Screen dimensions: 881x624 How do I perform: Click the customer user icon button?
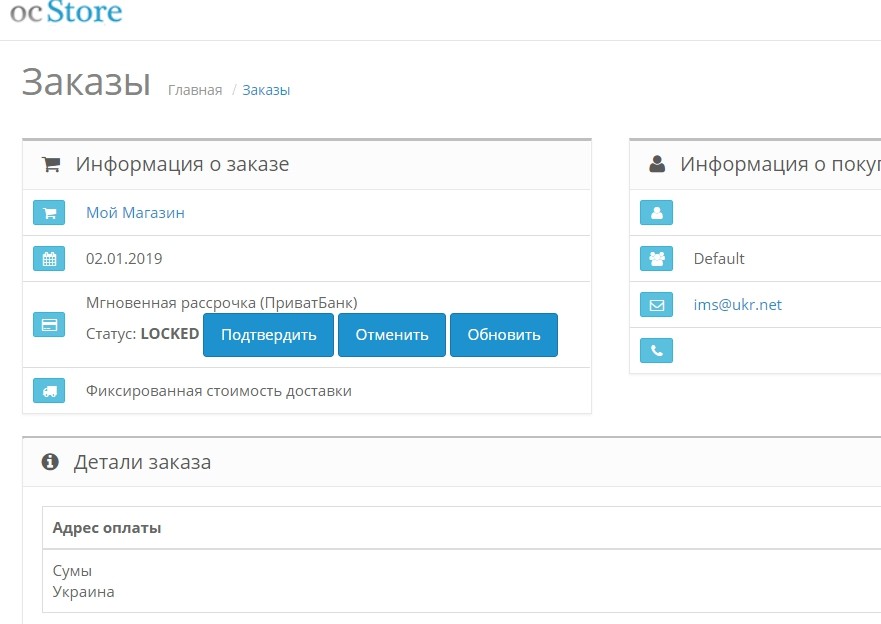(x=656, y=213)
